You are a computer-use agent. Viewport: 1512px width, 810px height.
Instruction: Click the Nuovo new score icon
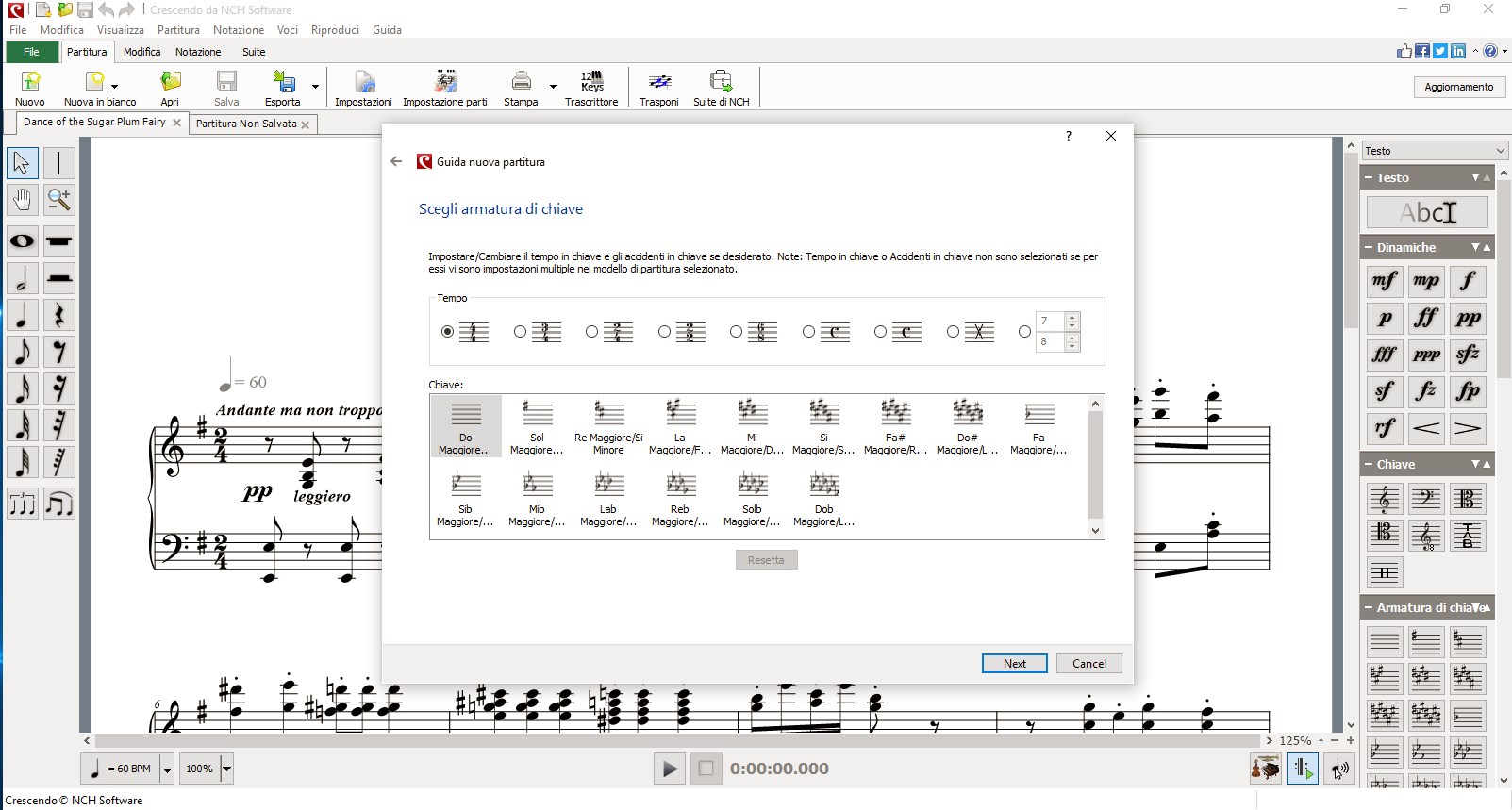point(30,89)
